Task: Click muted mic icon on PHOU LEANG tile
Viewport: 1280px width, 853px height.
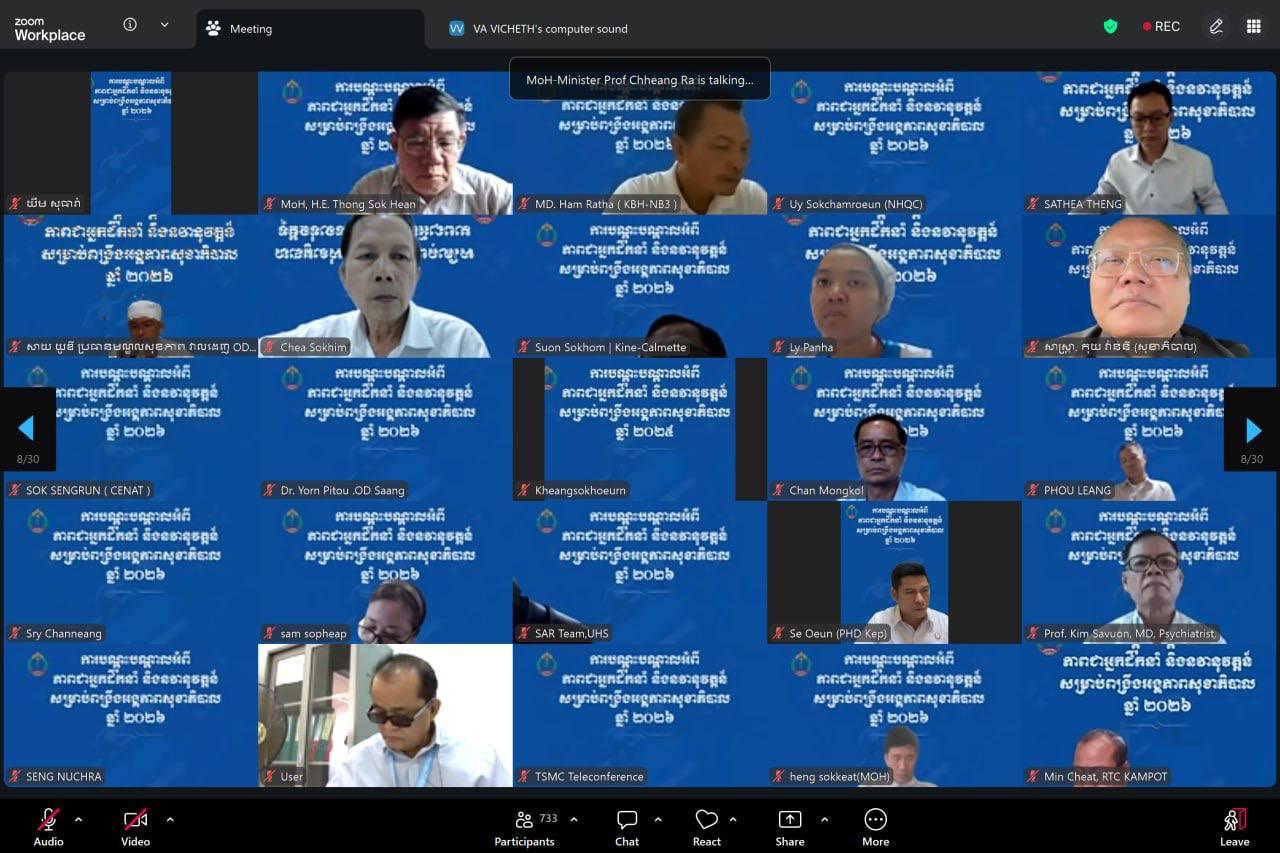Action: tap(1033, 490)
